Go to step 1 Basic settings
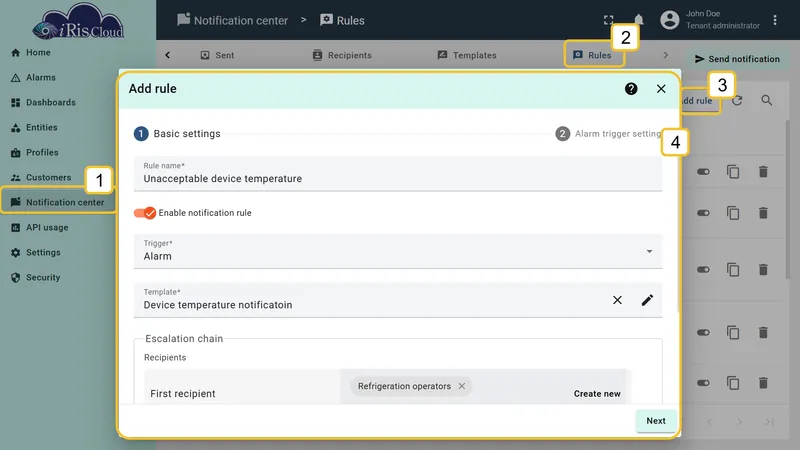The height and width of the screenshot is (450, 800). pyautogui.click(x=178, y=134)
